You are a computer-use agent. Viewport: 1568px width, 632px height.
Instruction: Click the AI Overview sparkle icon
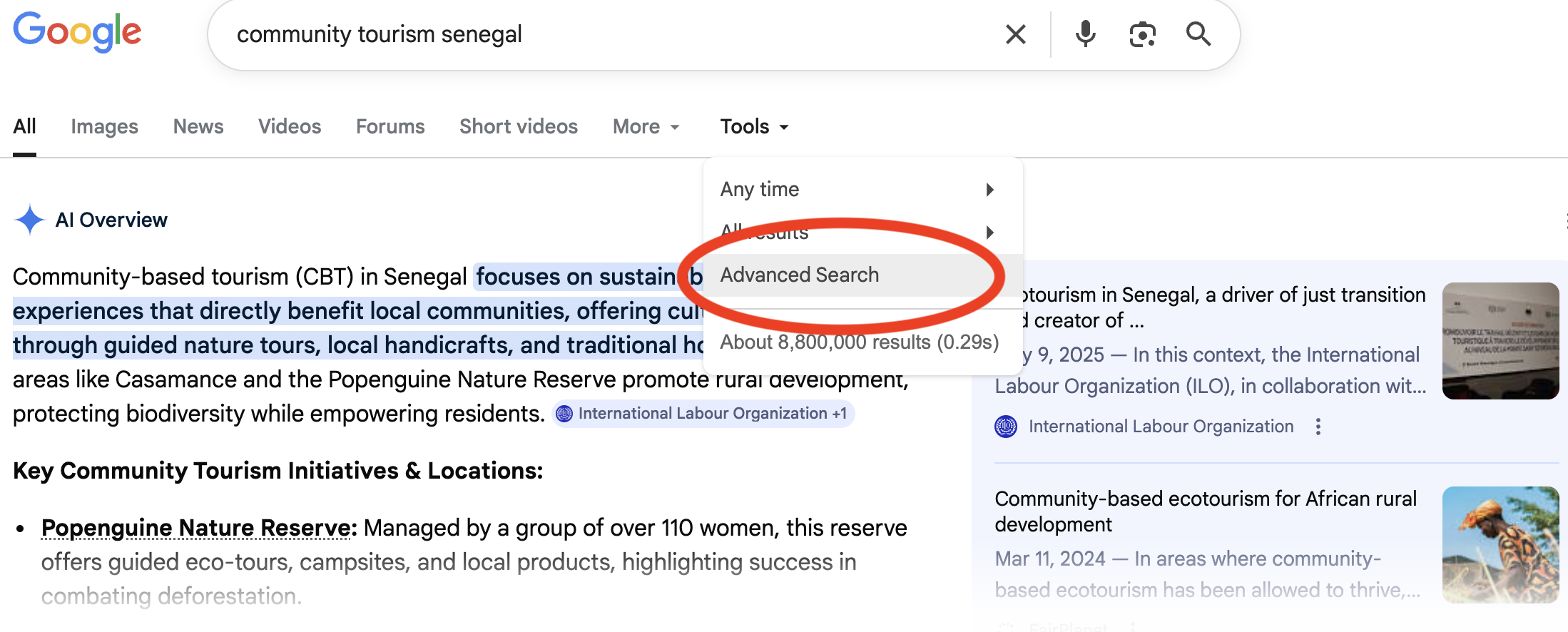pyautogui.click(x=30, y=220)
